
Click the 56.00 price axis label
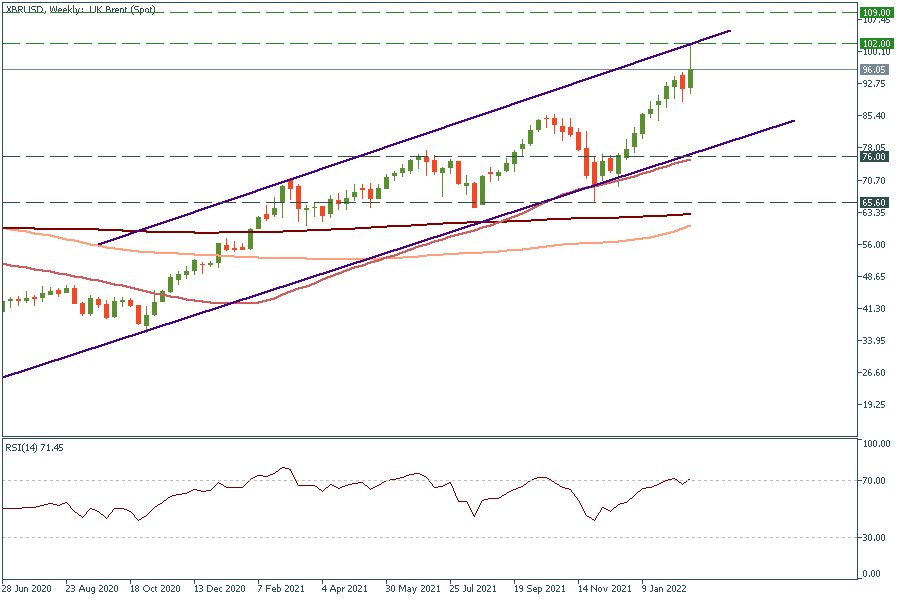(x=875, y=245)
